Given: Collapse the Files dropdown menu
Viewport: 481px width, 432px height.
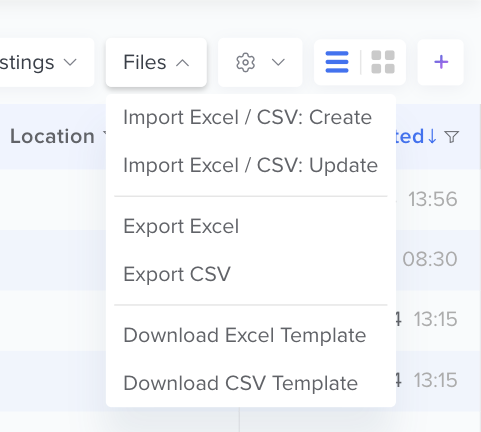Looking at the screenshot, I should pyautogui.click(x=156, y=62).
